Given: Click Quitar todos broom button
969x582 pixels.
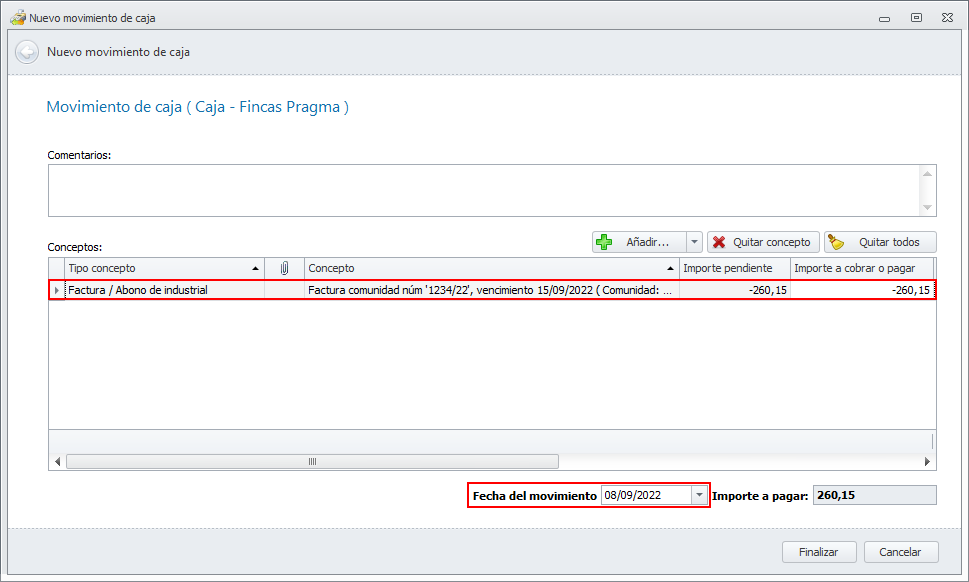Looking at the screenshot, I should [x=880, y=242].
